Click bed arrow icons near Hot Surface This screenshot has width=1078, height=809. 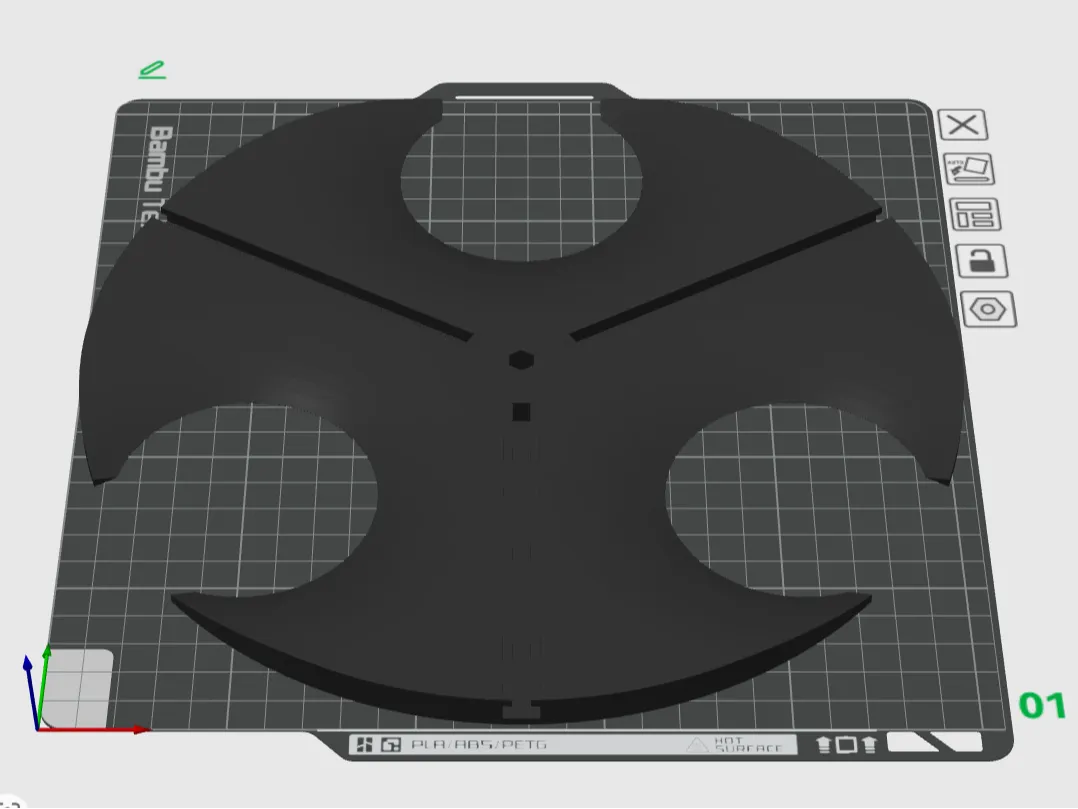[x=846, y=744]
